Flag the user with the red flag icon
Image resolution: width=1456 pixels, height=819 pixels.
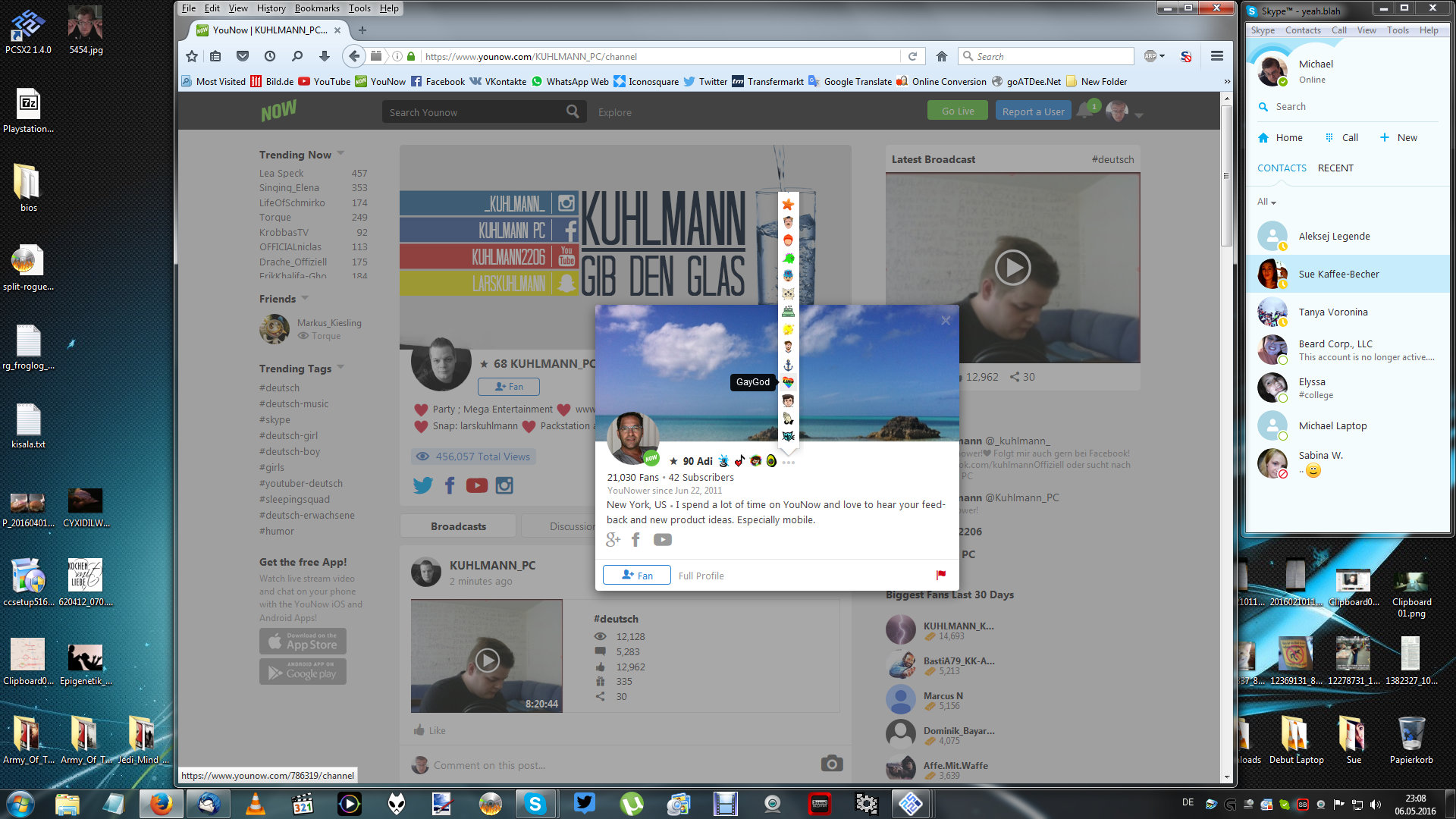(941, 575)
